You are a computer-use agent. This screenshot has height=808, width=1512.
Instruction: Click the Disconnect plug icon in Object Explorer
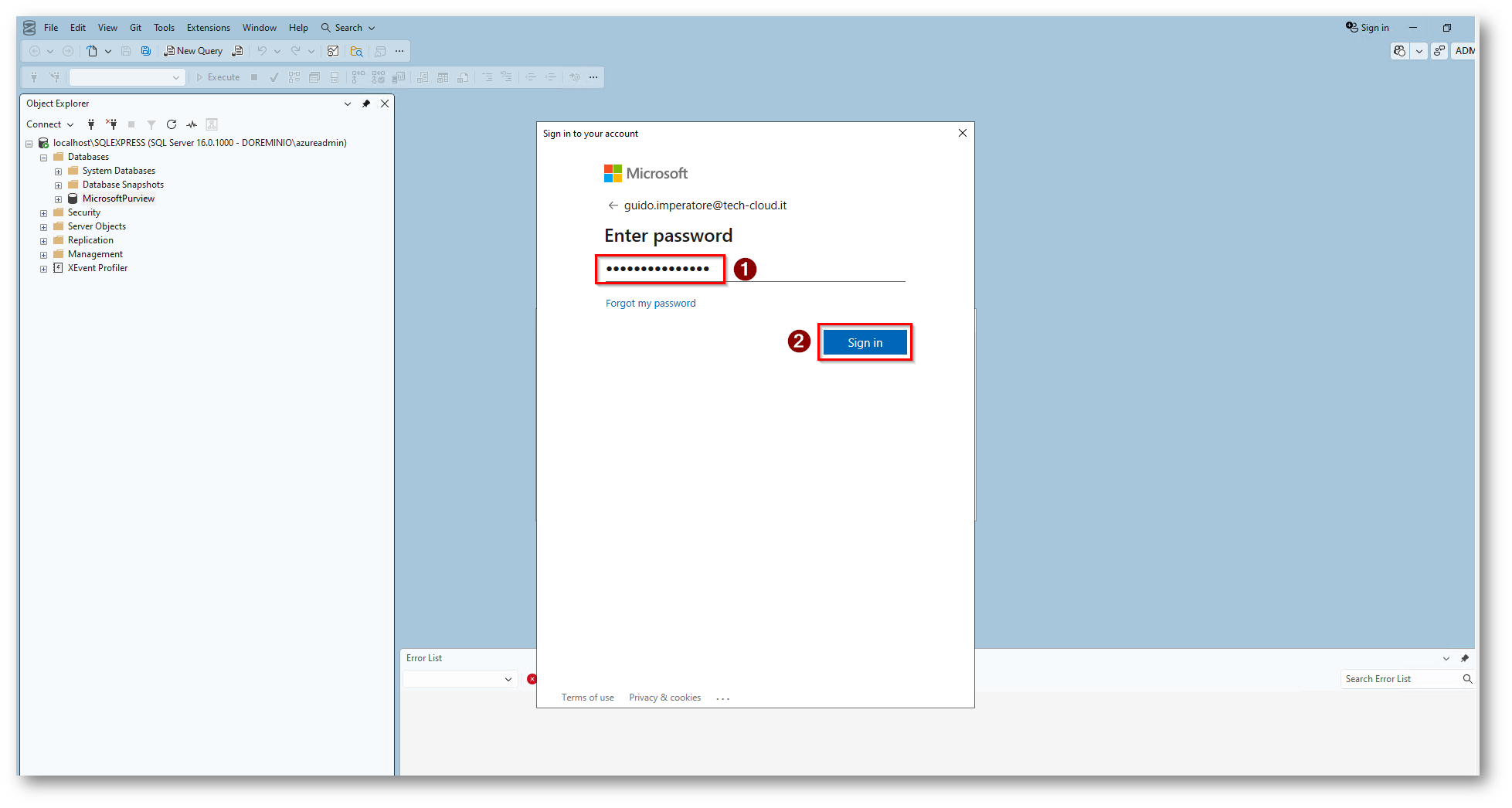(111, 124)
